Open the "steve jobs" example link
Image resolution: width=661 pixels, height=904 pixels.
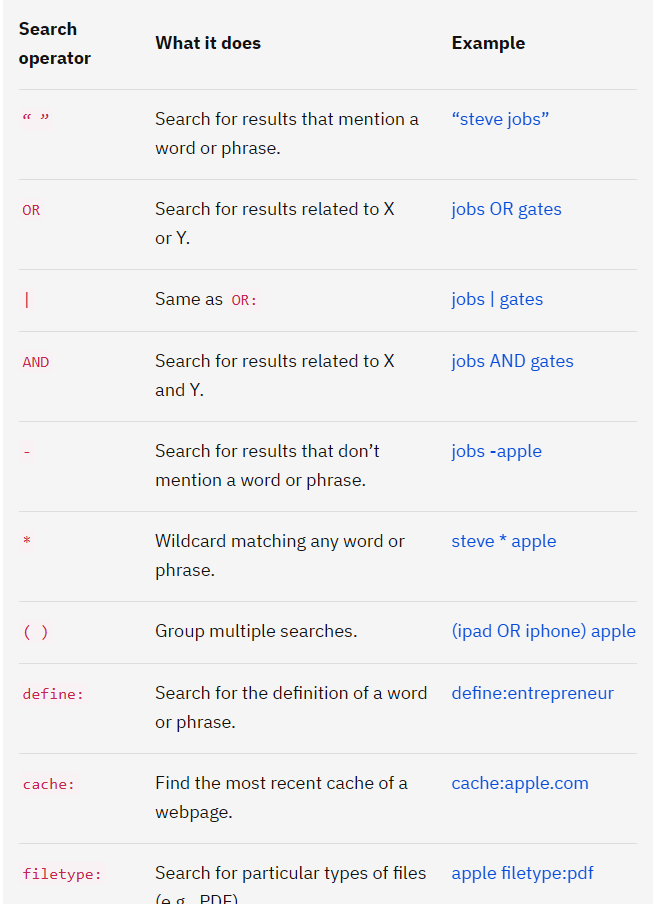500,119
